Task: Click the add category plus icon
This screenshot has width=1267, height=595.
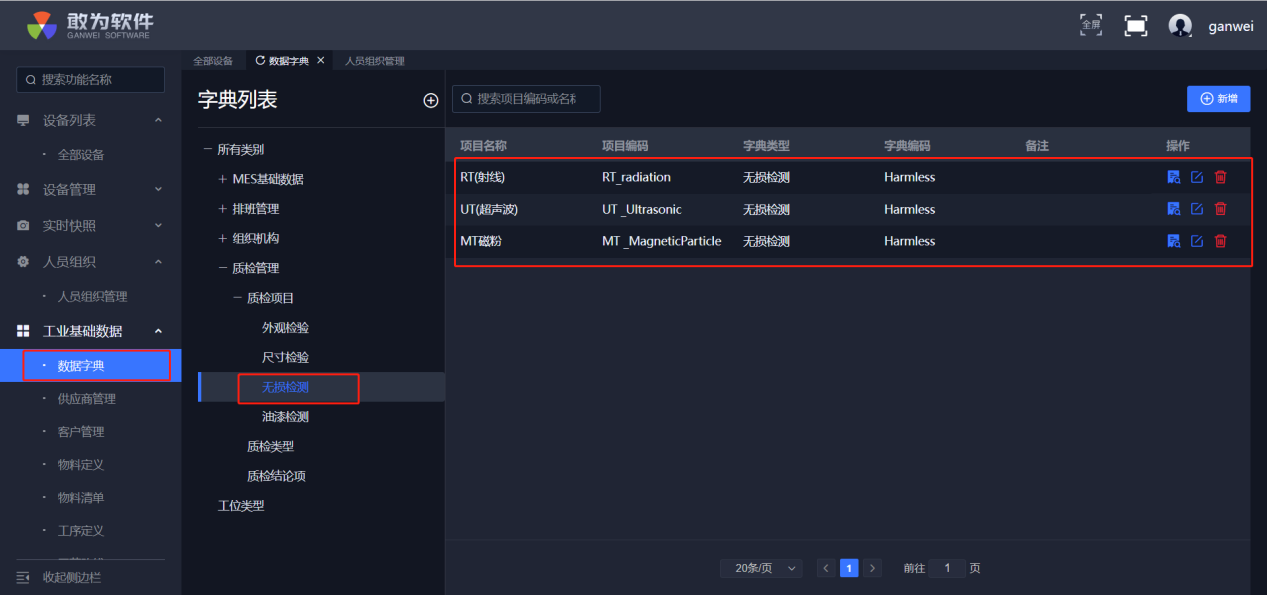Action: click(x=431, y=100)
